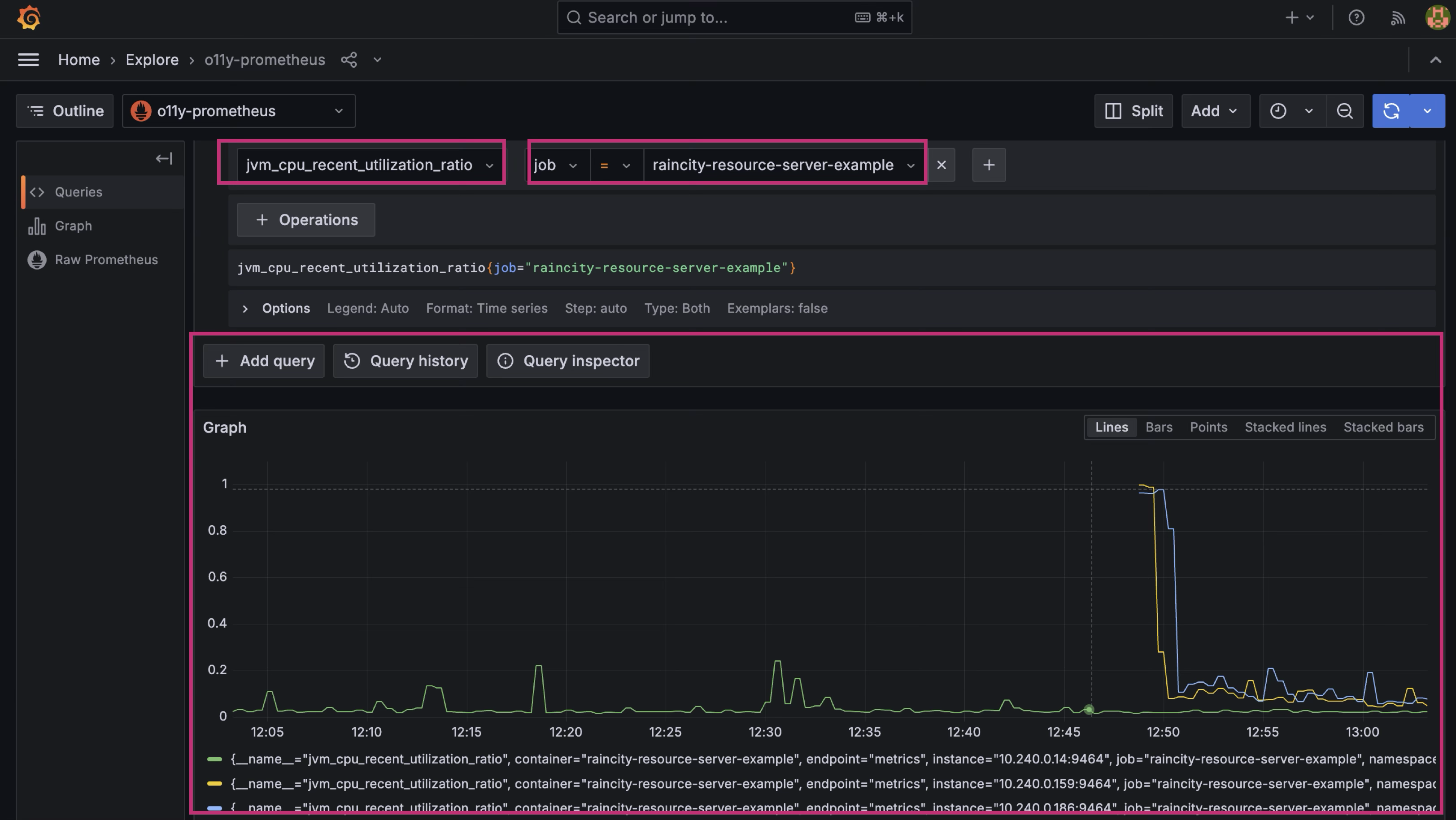Select Lines graph style
Screen dimensions: 1456x820
point(1111,427)
